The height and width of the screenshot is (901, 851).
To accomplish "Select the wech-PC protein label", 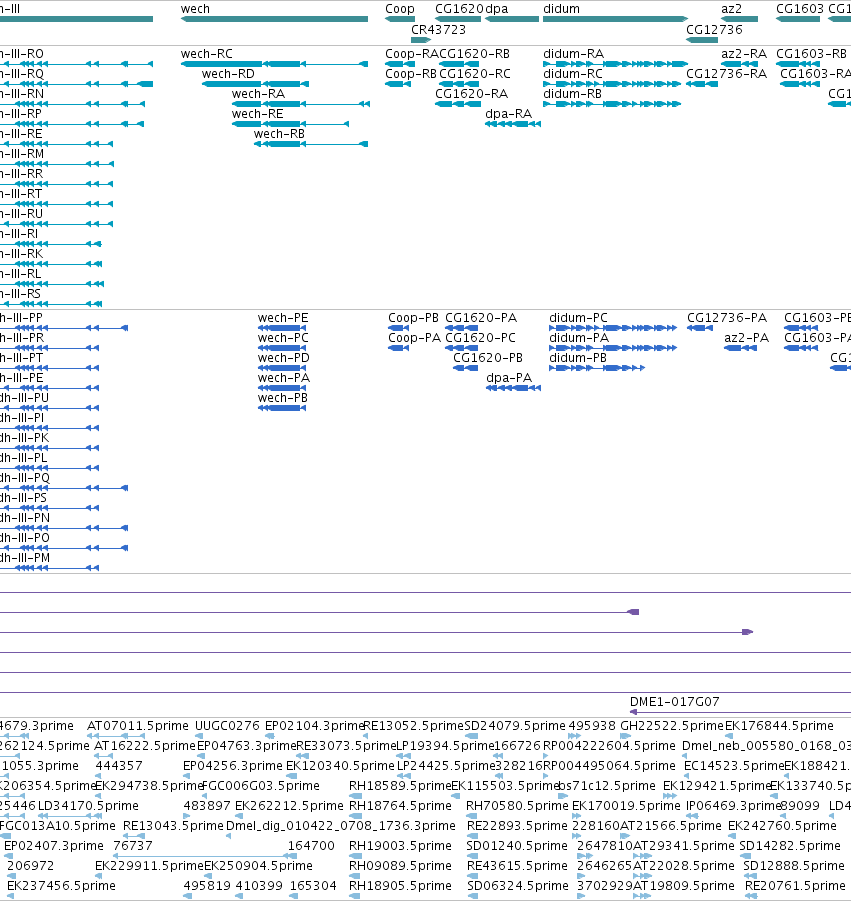I will [283, 338].
